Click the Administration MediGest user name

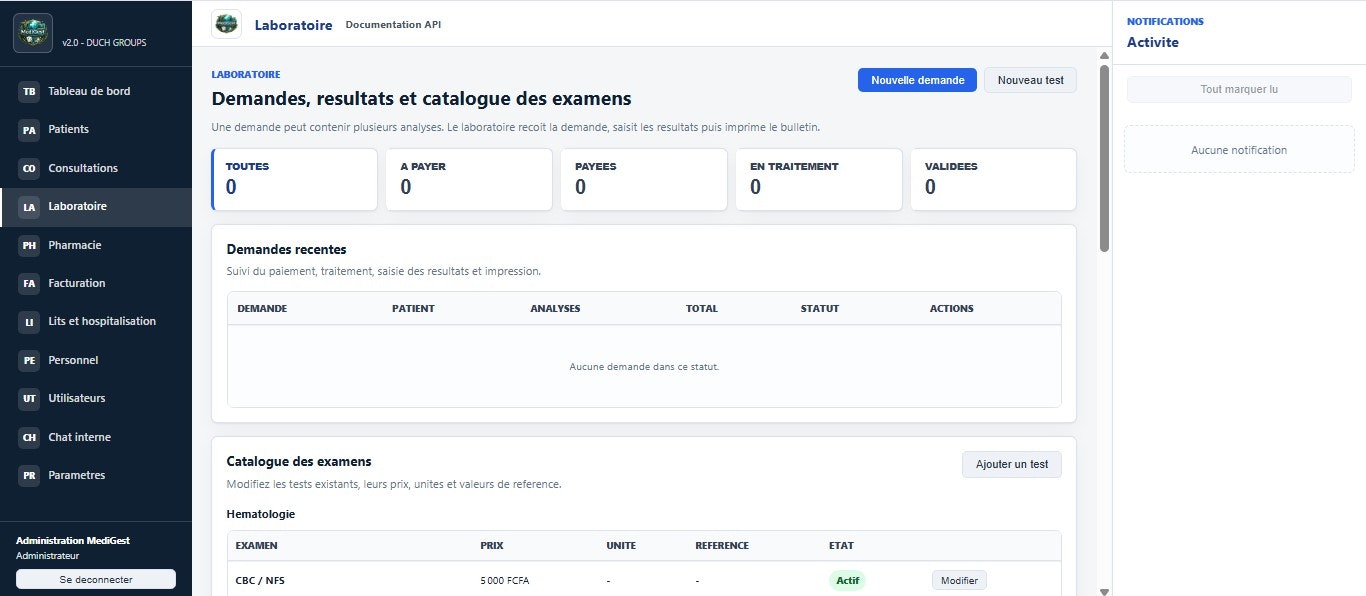click(73, 541)
